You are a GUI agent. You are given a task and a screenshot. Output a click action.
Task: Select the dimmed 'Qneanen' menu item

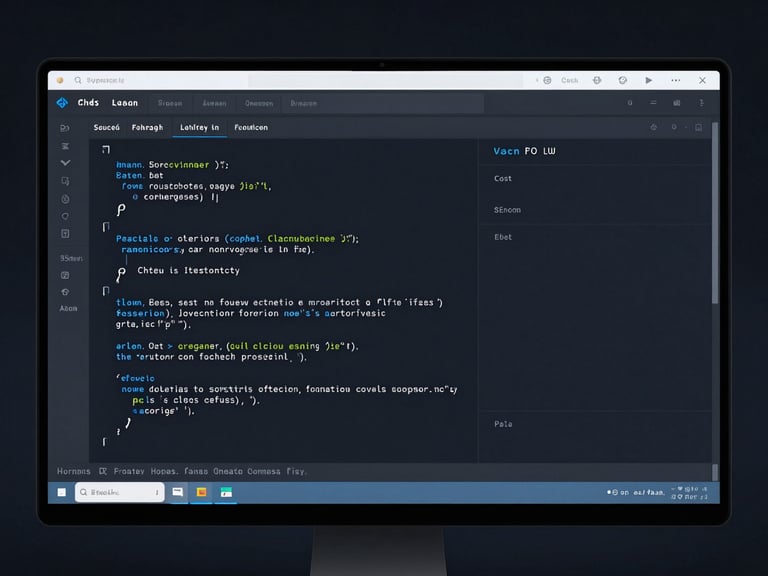259,103
